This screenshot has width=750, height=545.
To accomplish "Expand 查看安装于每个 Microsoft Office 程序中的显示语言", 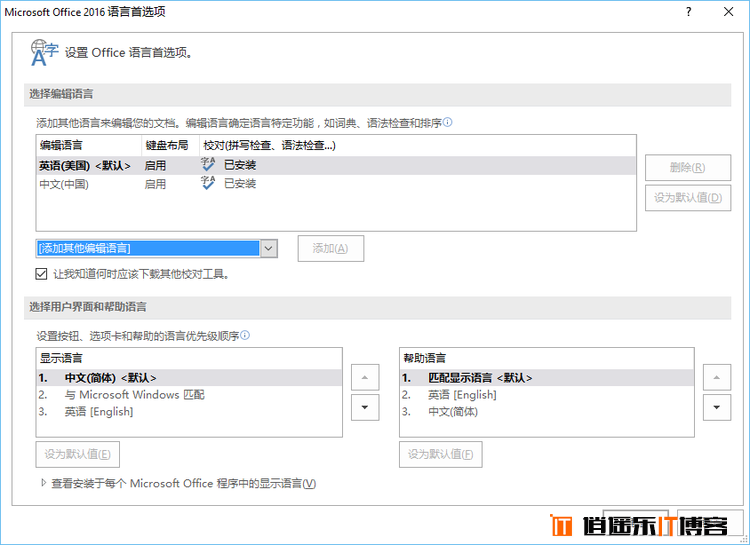I will pos(44,483).
